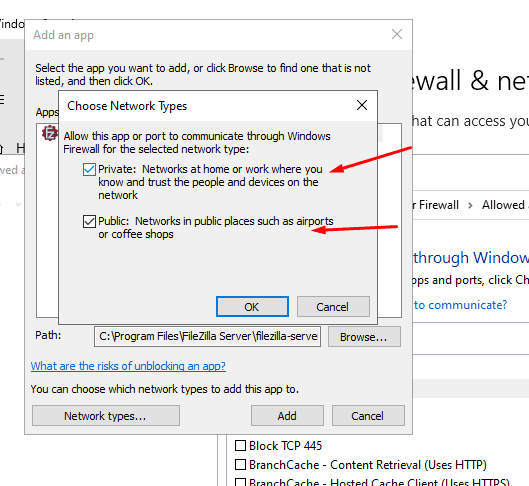Close the Add an app dialog
The height and width of the screenshot is (486, 529).
pos(397,34)
